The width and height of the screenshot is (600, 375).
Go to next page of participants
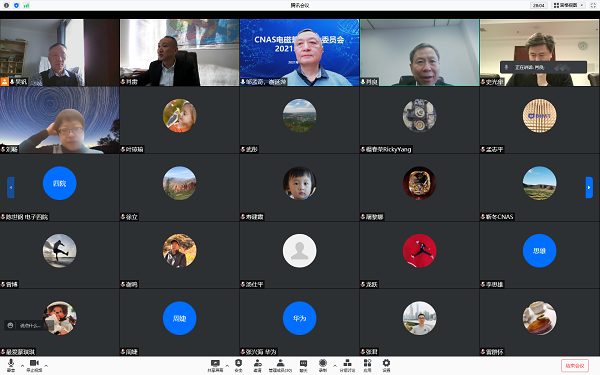tap(589, 188)
